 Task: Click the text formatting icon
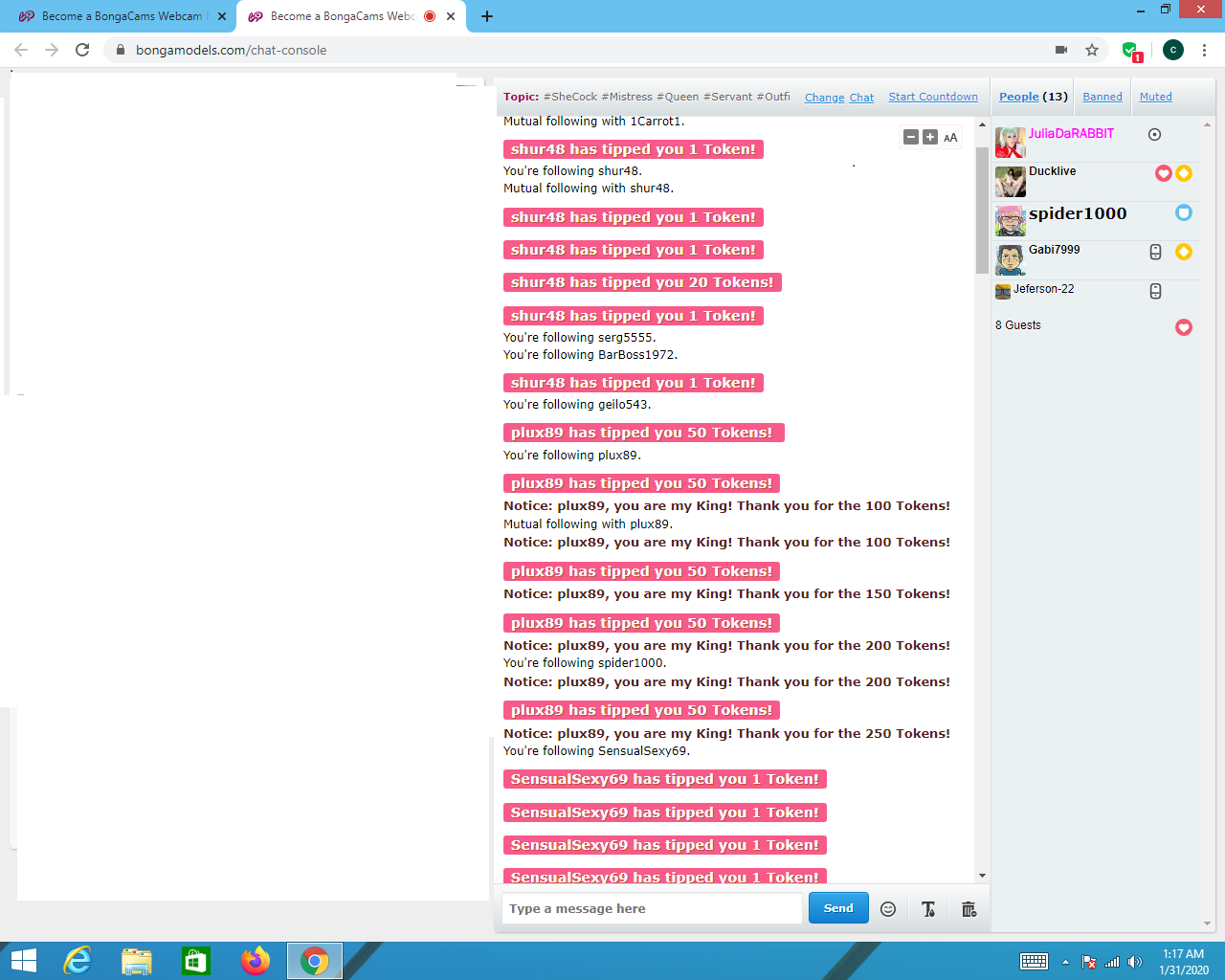click(928, 909)
